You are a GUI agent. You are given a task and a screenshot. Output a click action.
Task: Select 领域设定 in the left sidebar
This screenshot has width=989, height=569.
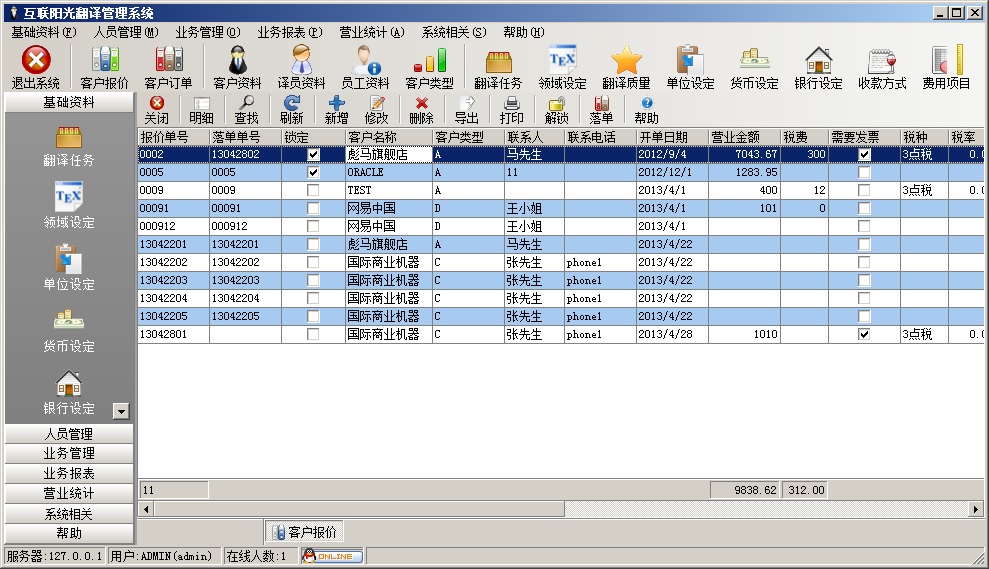pyautogui.click(x=68, y=206)
